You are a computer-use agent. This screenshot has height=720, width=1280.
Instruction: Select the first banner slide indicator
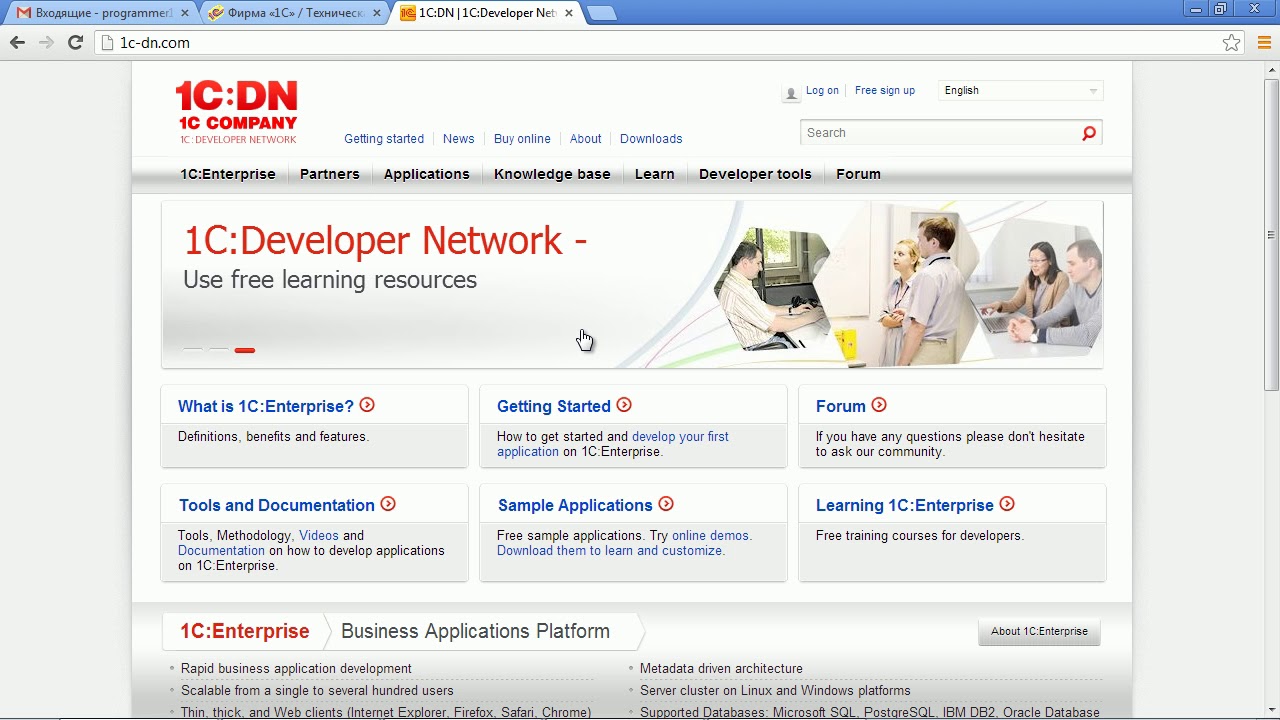[x=193, y=350]
